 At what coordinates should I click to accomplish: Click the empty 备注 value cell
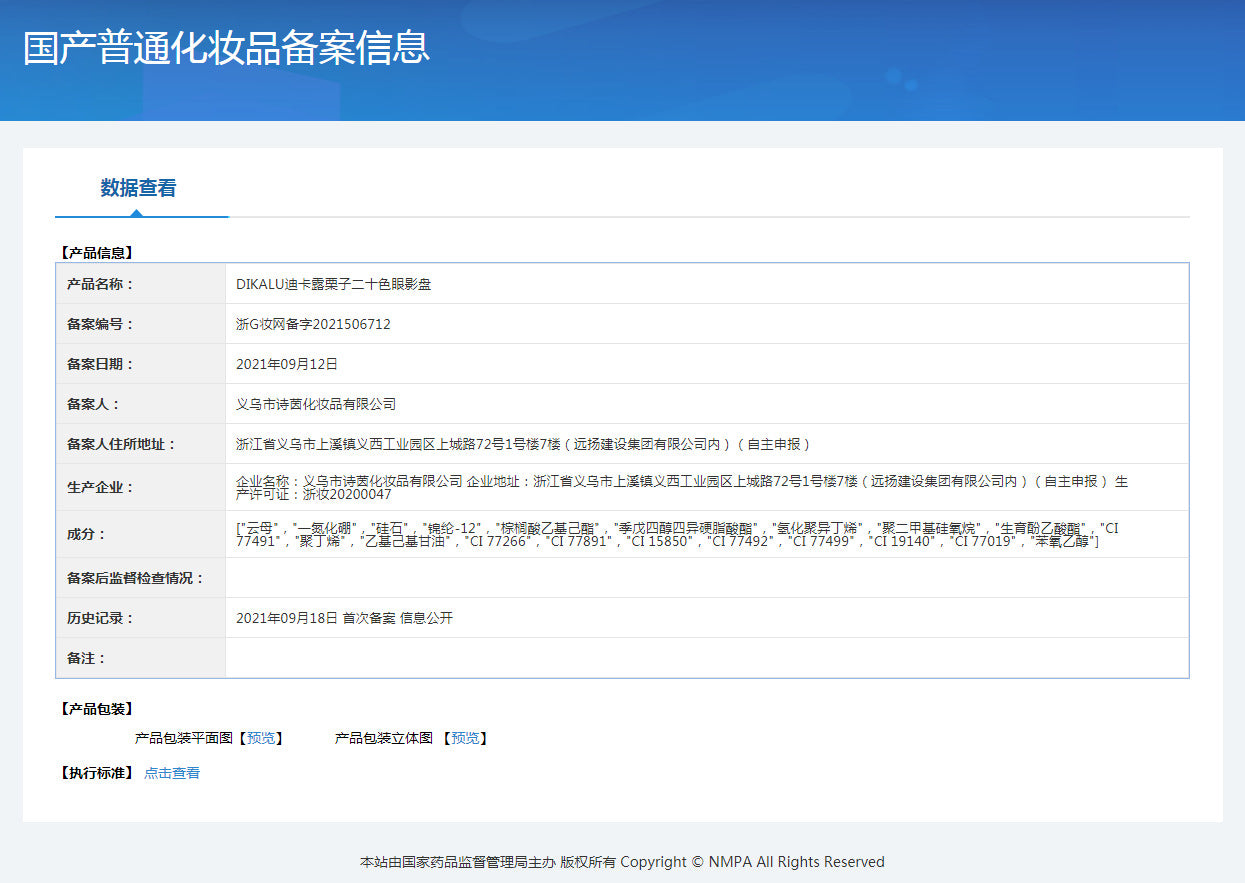pyautogui.click(x=706, y=658)
